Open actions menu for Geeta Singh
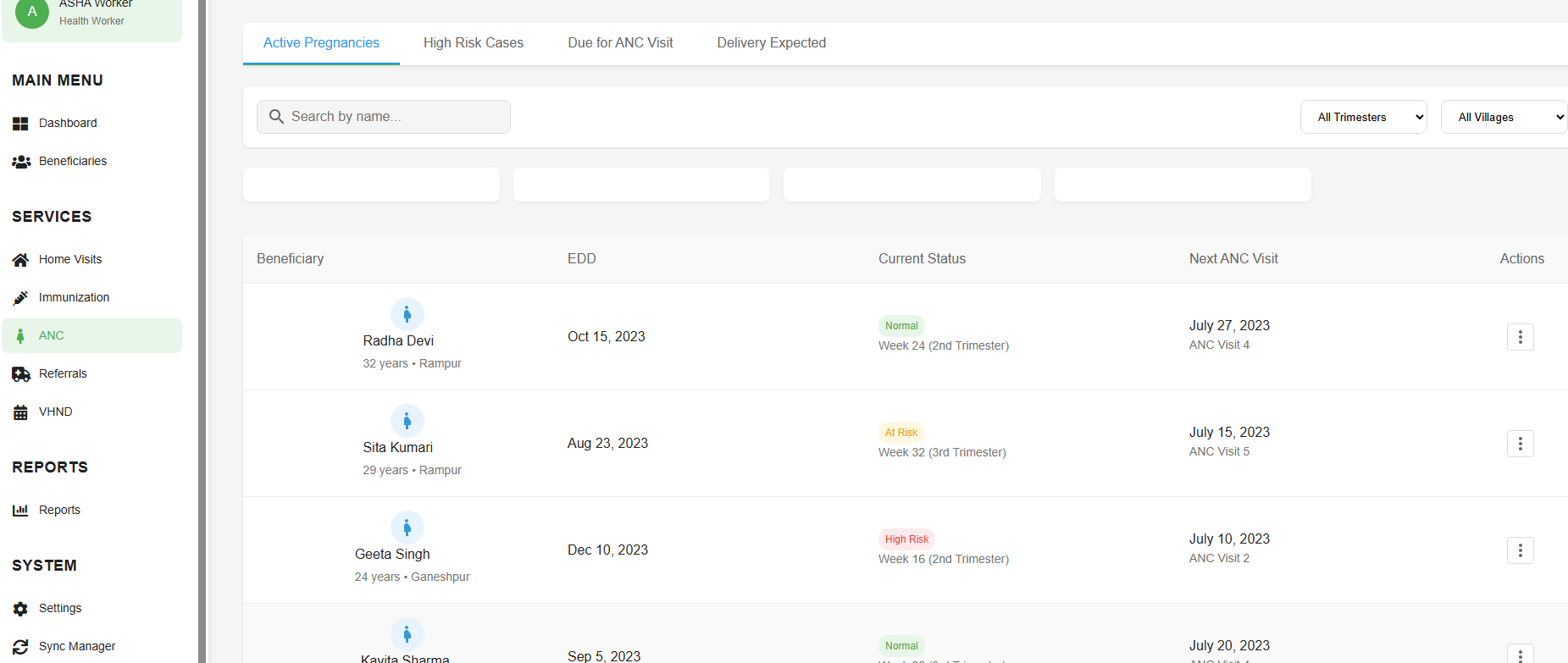Screen dimensions: 1568x663 1520,550
